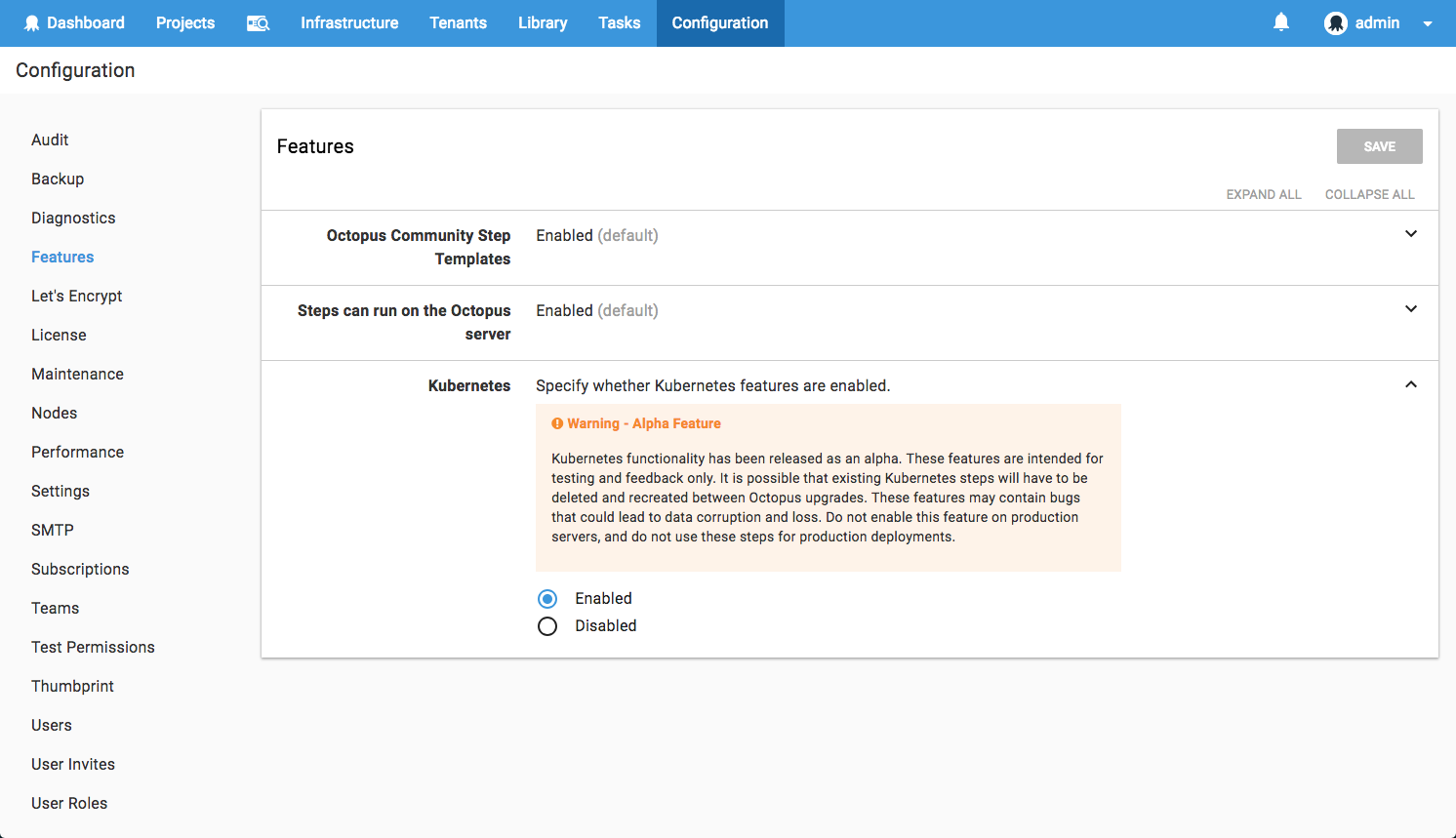Open the Tasks page from navbar
The image size is (1456, 838).
point(619,23)
